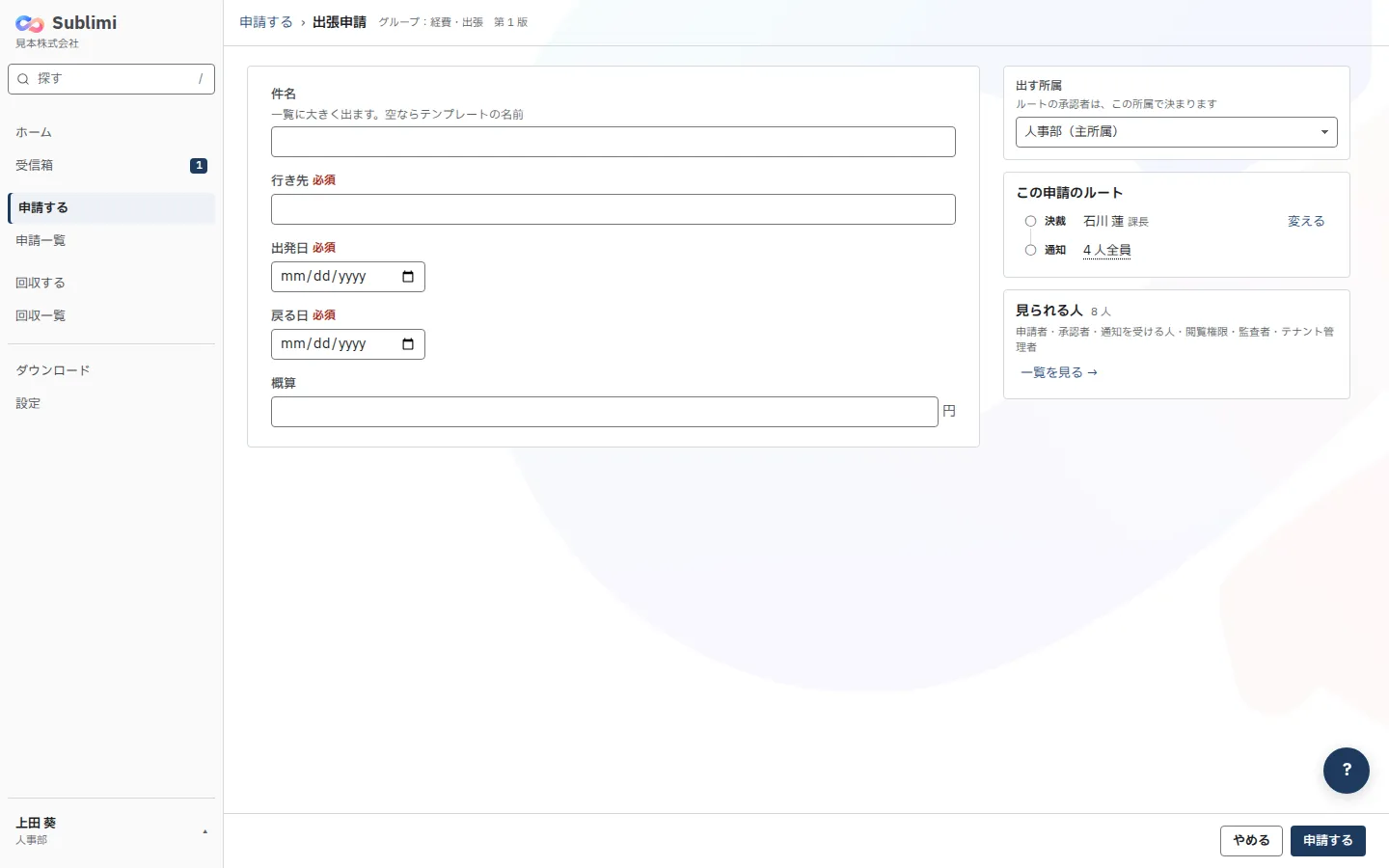
Task: Open the 出す所属 dropdown 人事部（主所属）
Action: click(x=1176, y=132)
